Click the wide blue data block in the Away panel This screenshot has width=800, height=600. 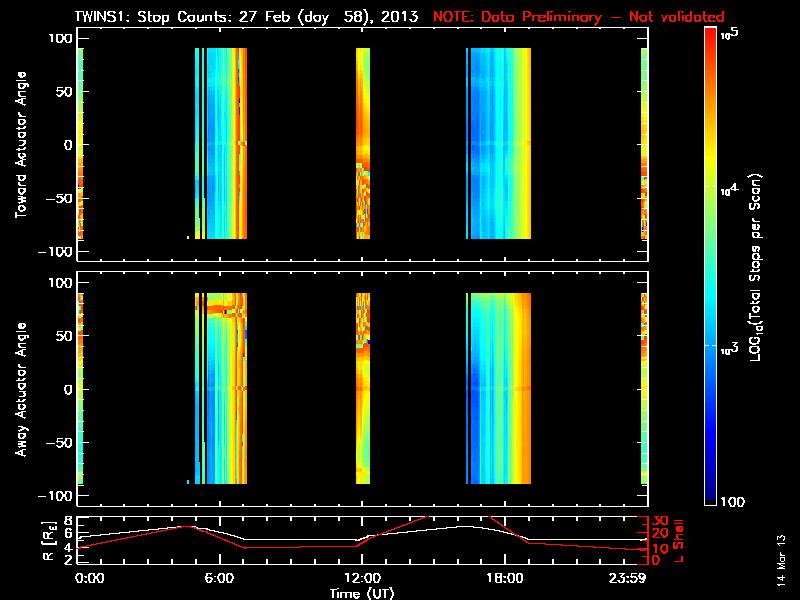[x=500, y=388]
